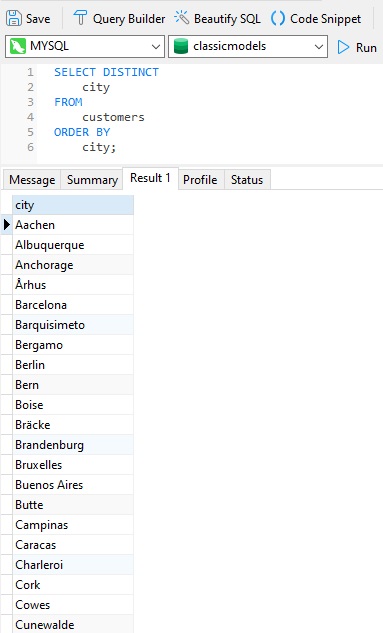
Task: Switch to the Profile tab
Action: point(200,180)
